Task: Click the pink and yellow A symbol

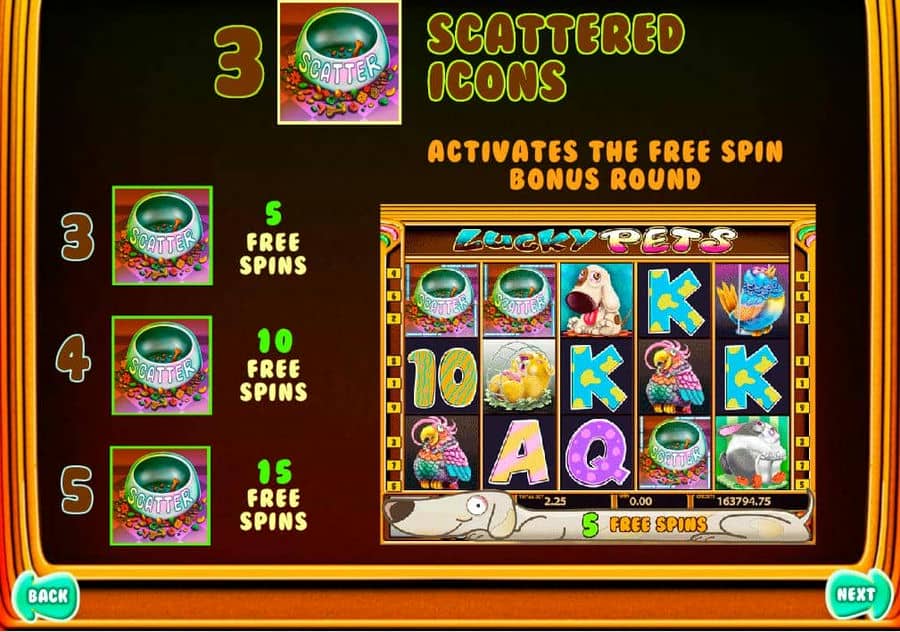Action: (x=519, y=453)
